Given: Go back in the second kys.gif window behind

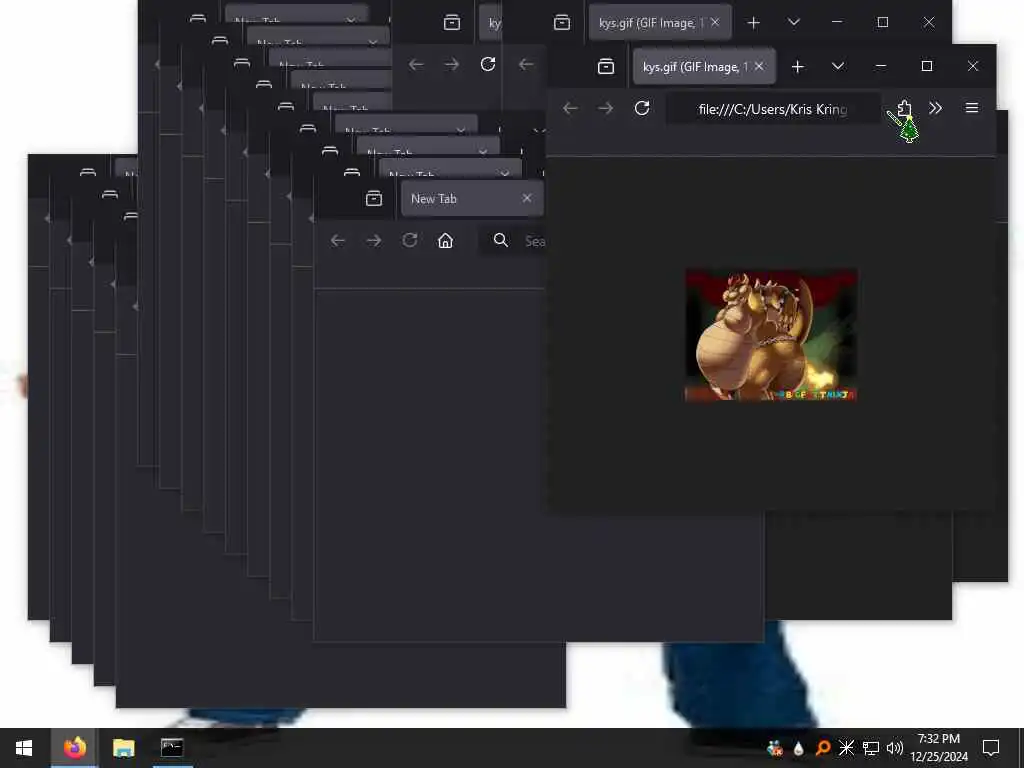Looking at the screenshot, I should tap(526, 64).
